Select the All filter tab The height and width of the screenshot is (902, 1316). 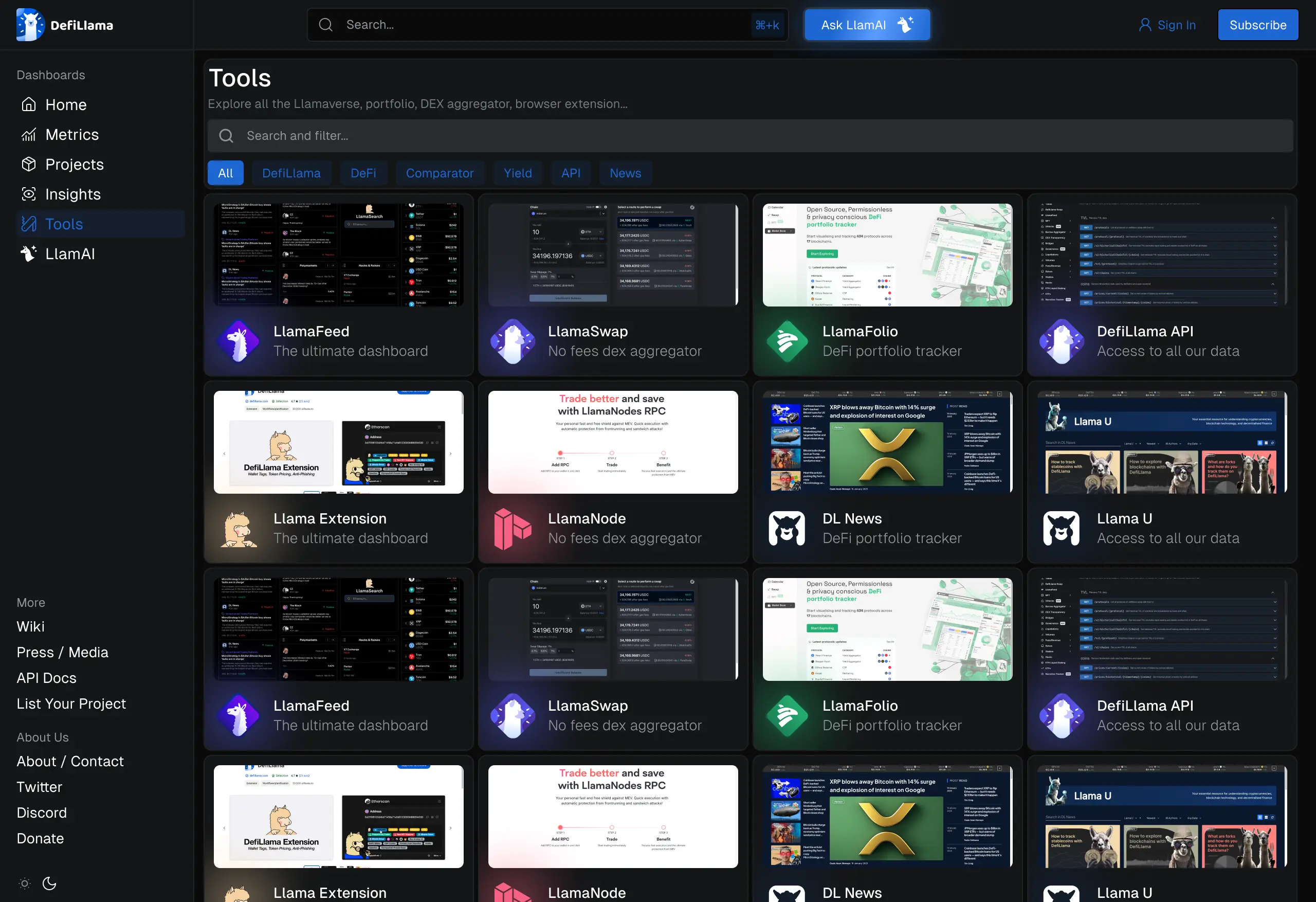point(225,173)
